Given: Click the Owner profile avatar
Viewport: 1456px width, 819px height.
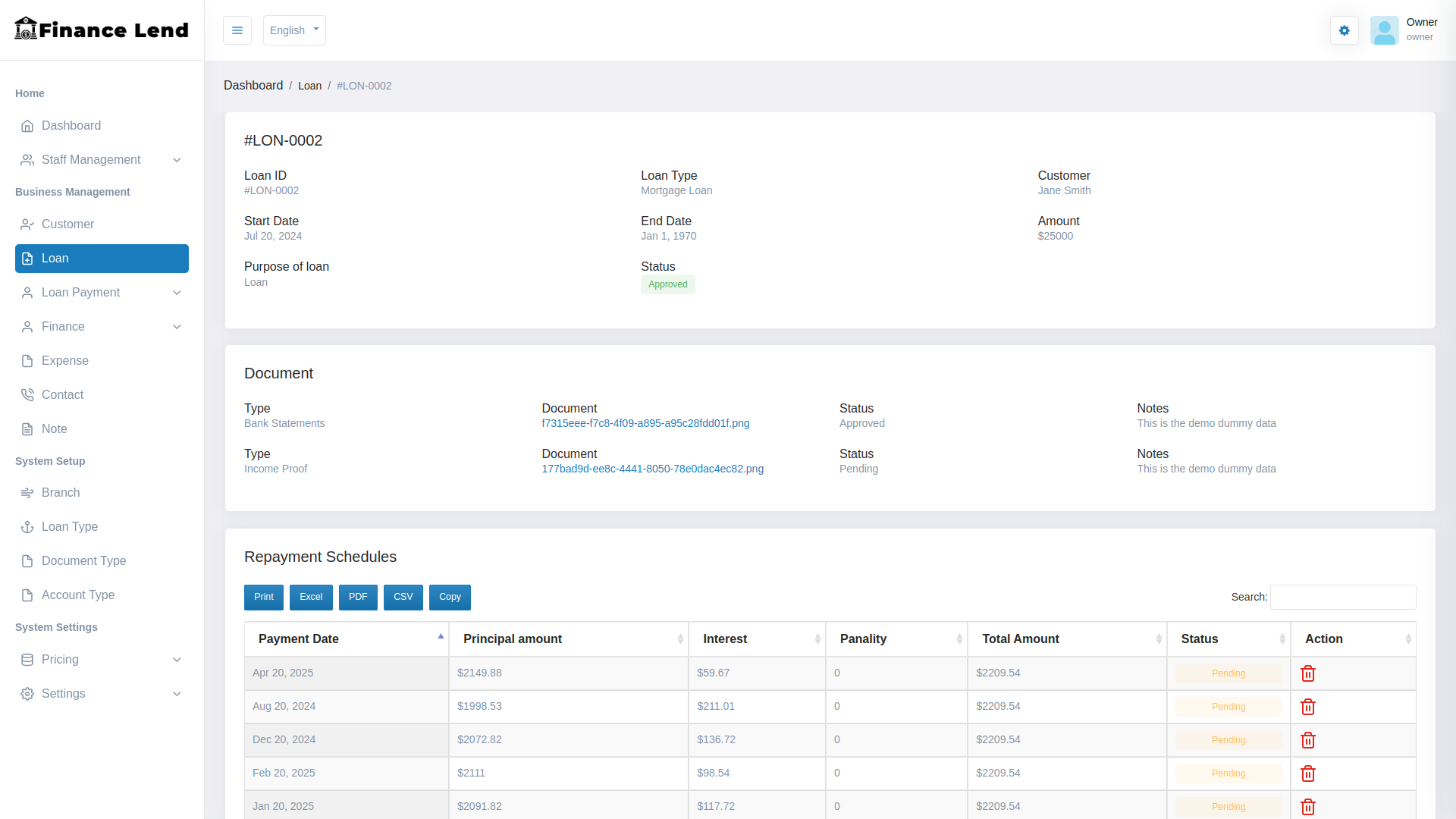Looking at the screenshot, I should coord(1384,30).
